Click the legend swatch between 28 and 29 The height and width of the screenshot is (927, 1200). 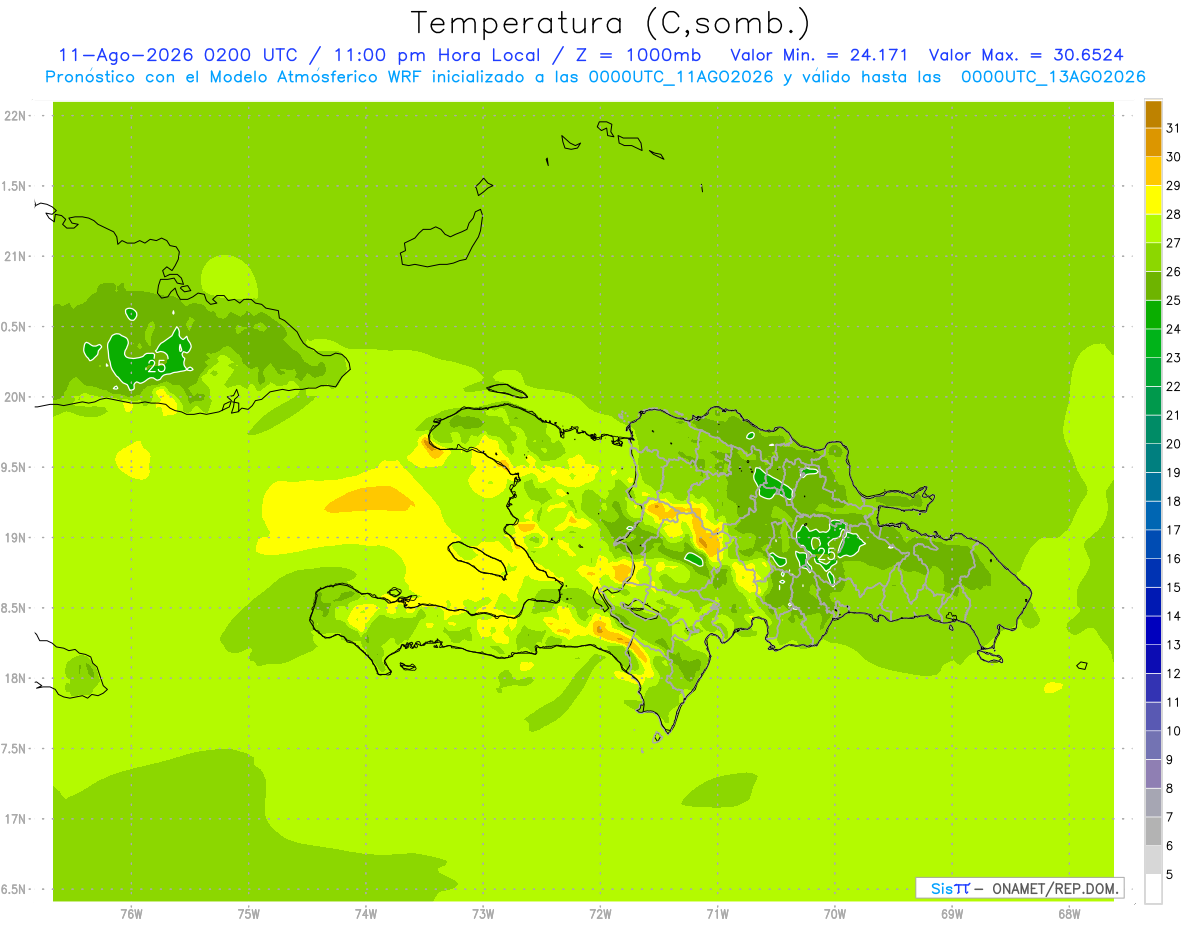point(1153,200)
